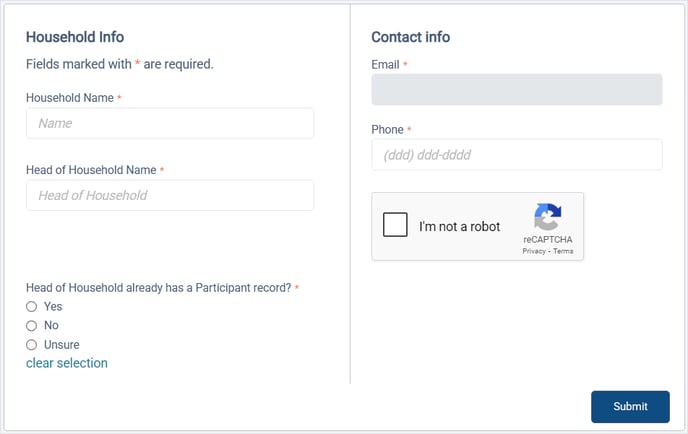
Task: Select the Yes radio button
Action: pos(32,307)
